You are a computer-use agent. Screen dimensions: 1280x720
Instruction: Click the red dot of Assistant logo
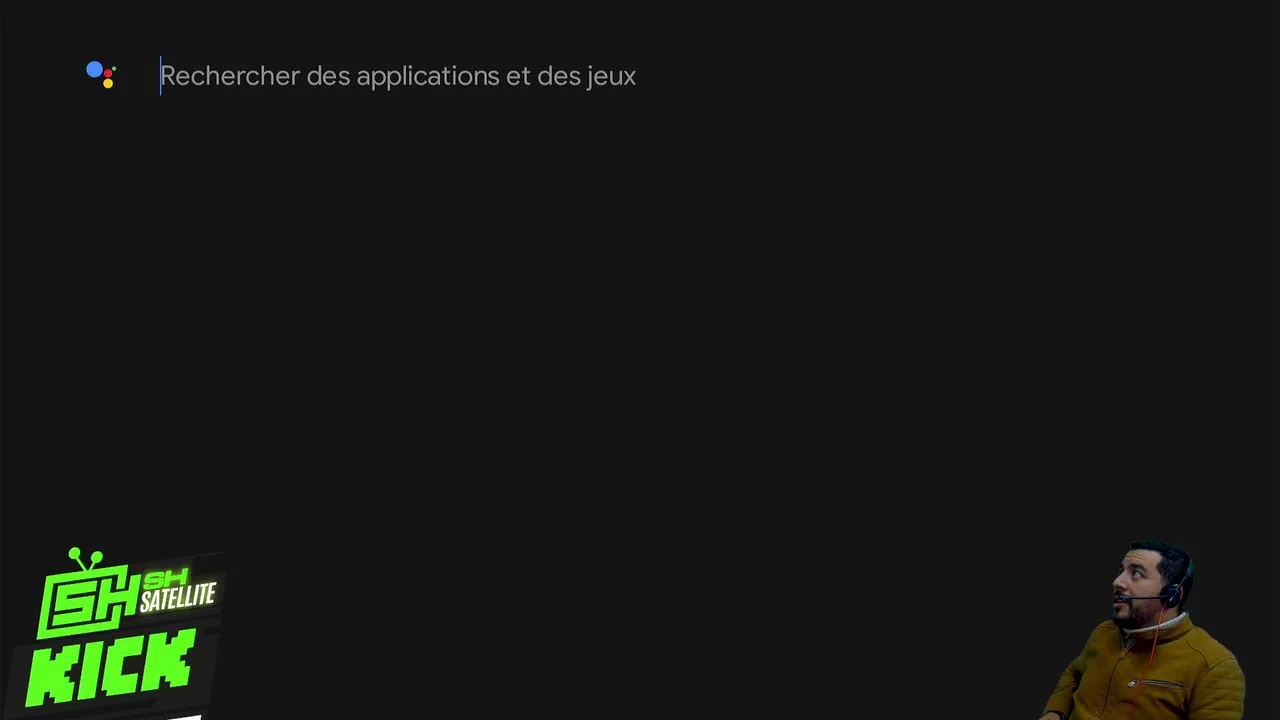point(110,71)
